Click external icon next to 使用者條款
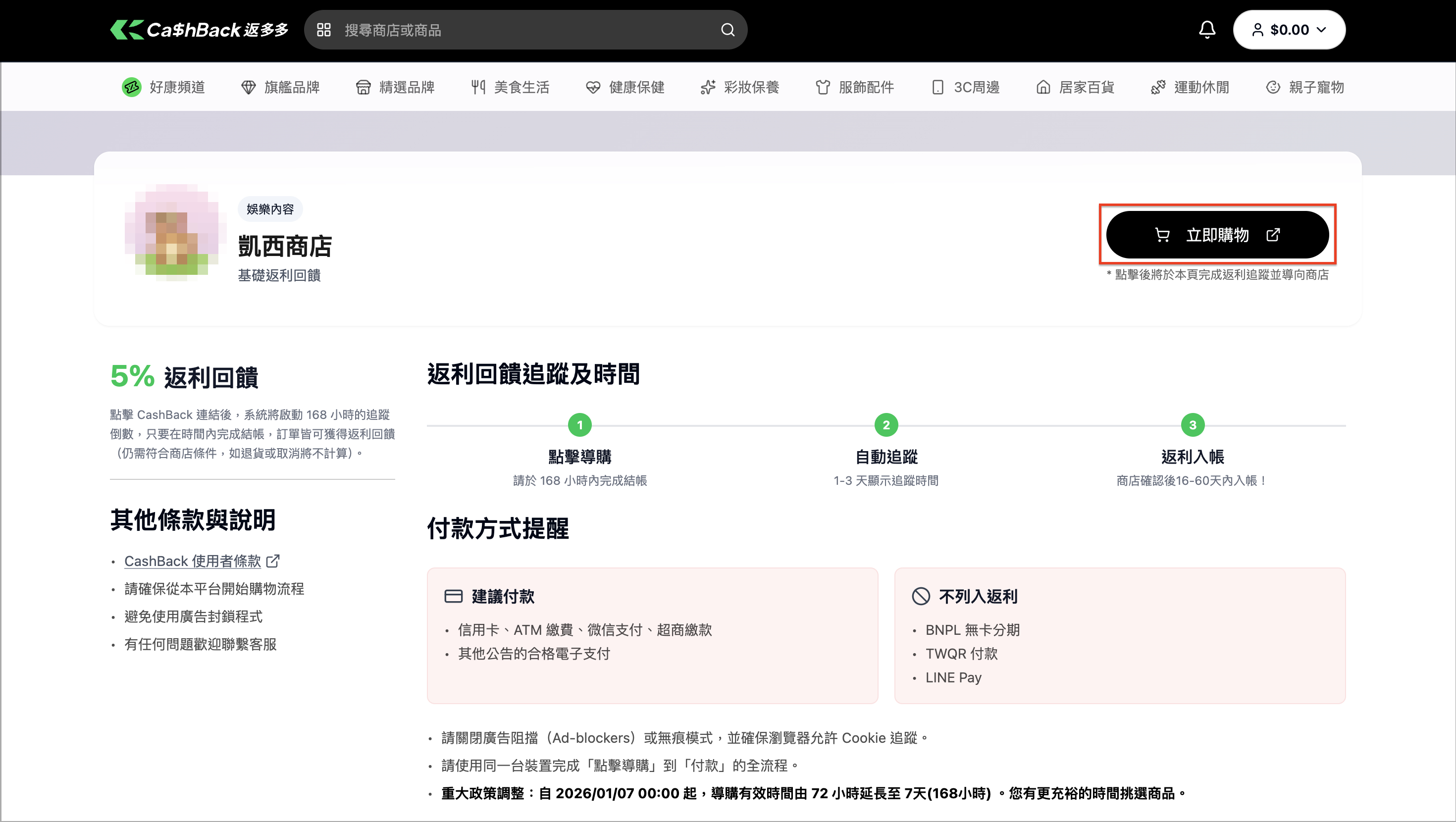This screenshot has width=1456, height=822. [x=273, y=561]
